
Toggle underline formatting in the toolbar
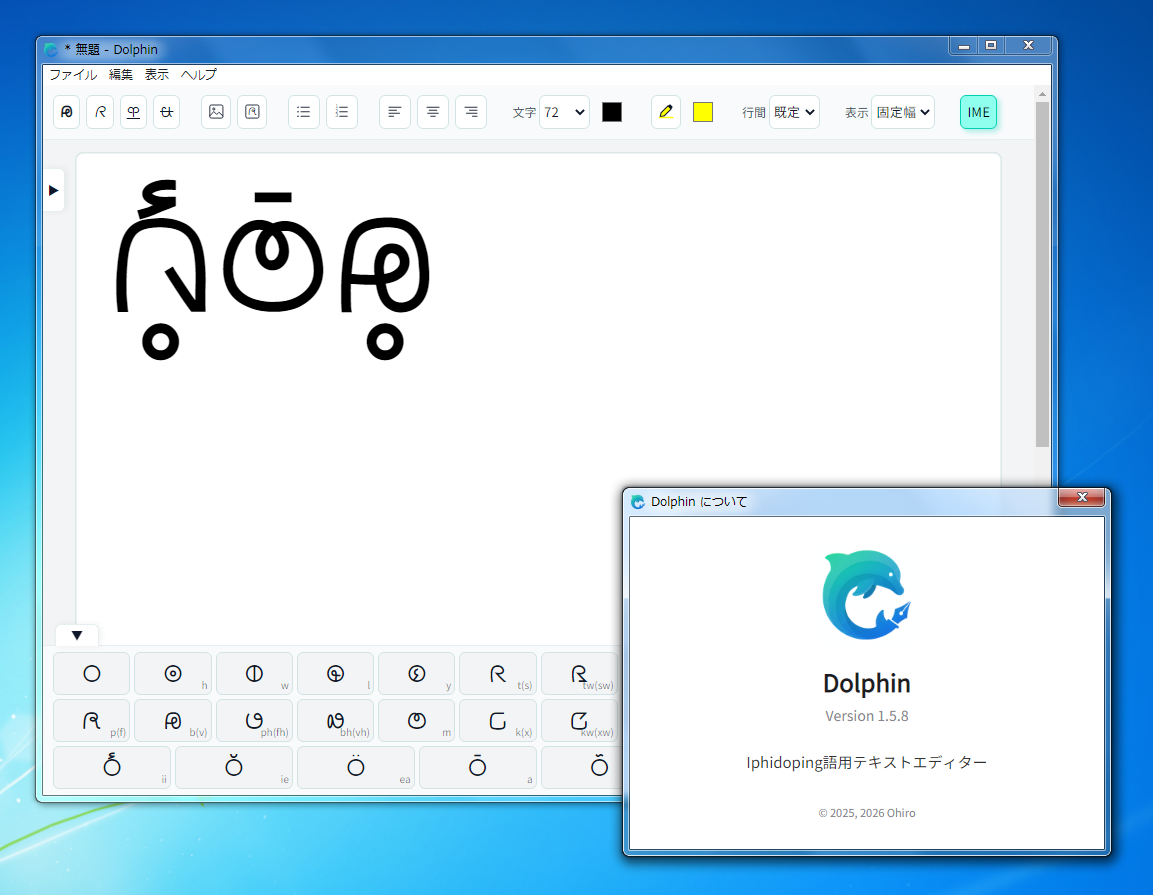pyautogui.click(x=133, y=112)
